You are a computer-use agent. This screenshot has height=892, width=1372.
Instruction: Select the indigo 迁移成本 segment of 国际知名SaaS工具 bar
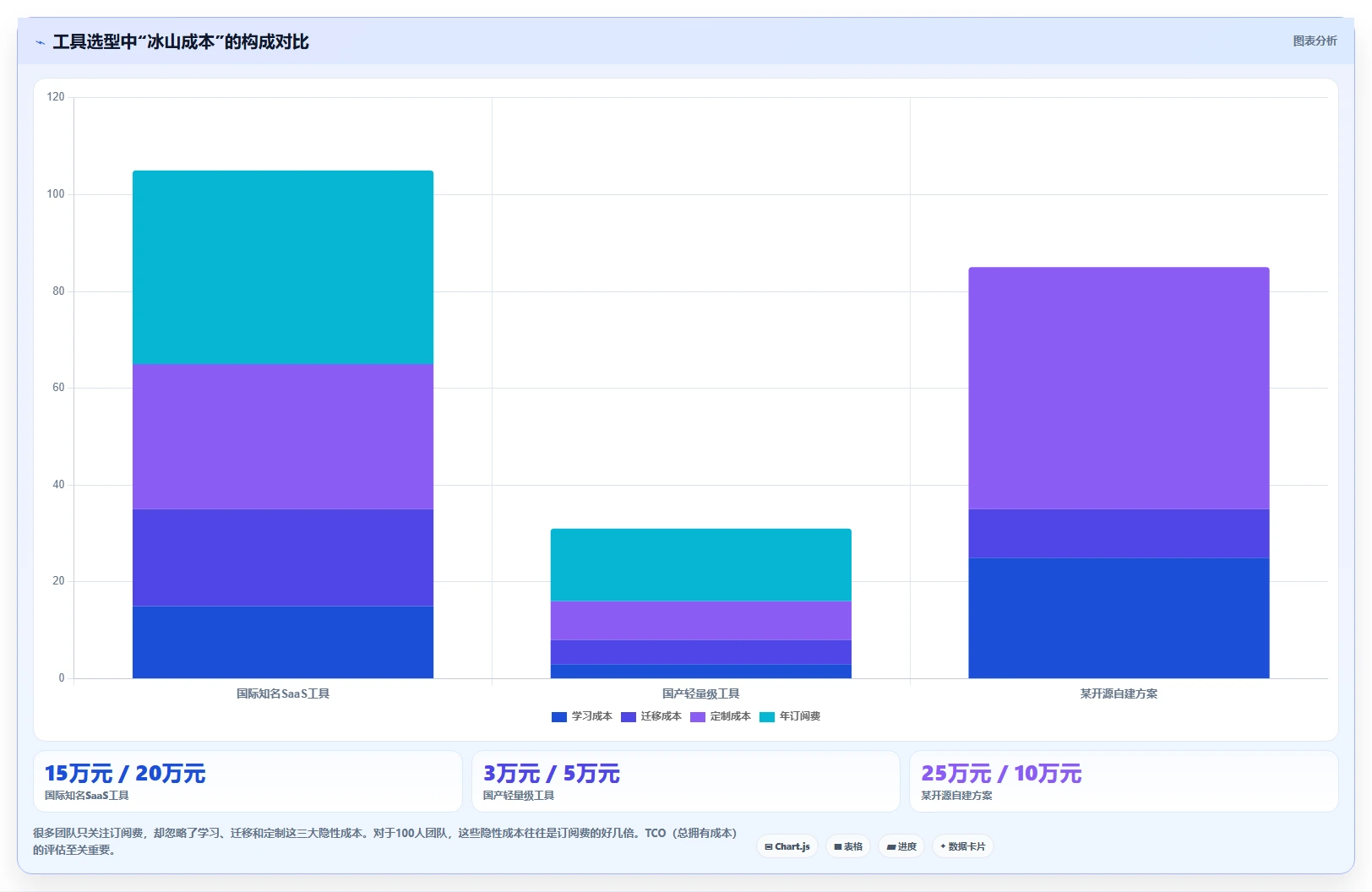[283, 557]
